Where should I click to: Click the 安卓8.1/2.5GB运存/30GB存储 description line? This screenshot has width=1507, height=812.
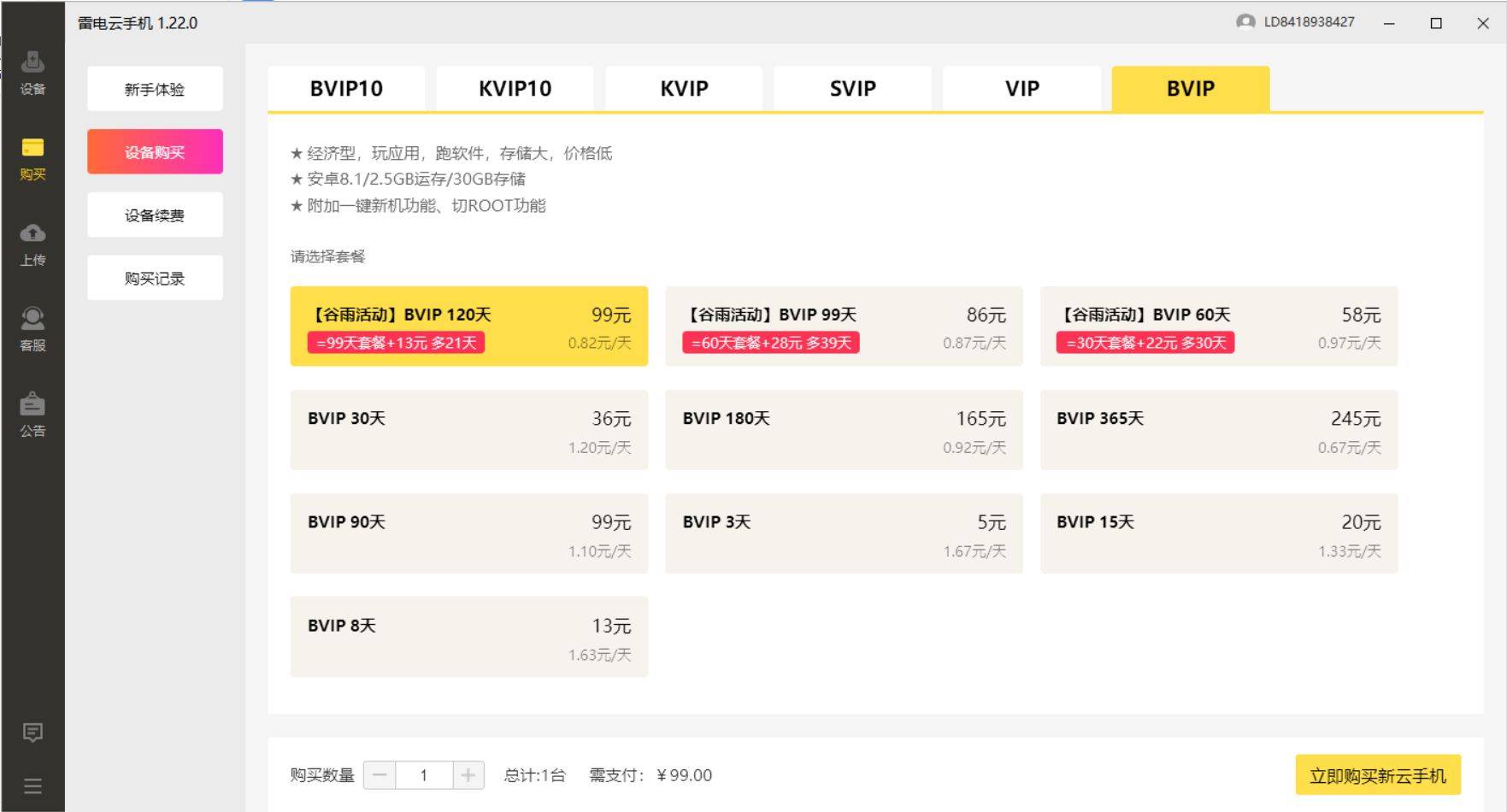pos(409,179)
